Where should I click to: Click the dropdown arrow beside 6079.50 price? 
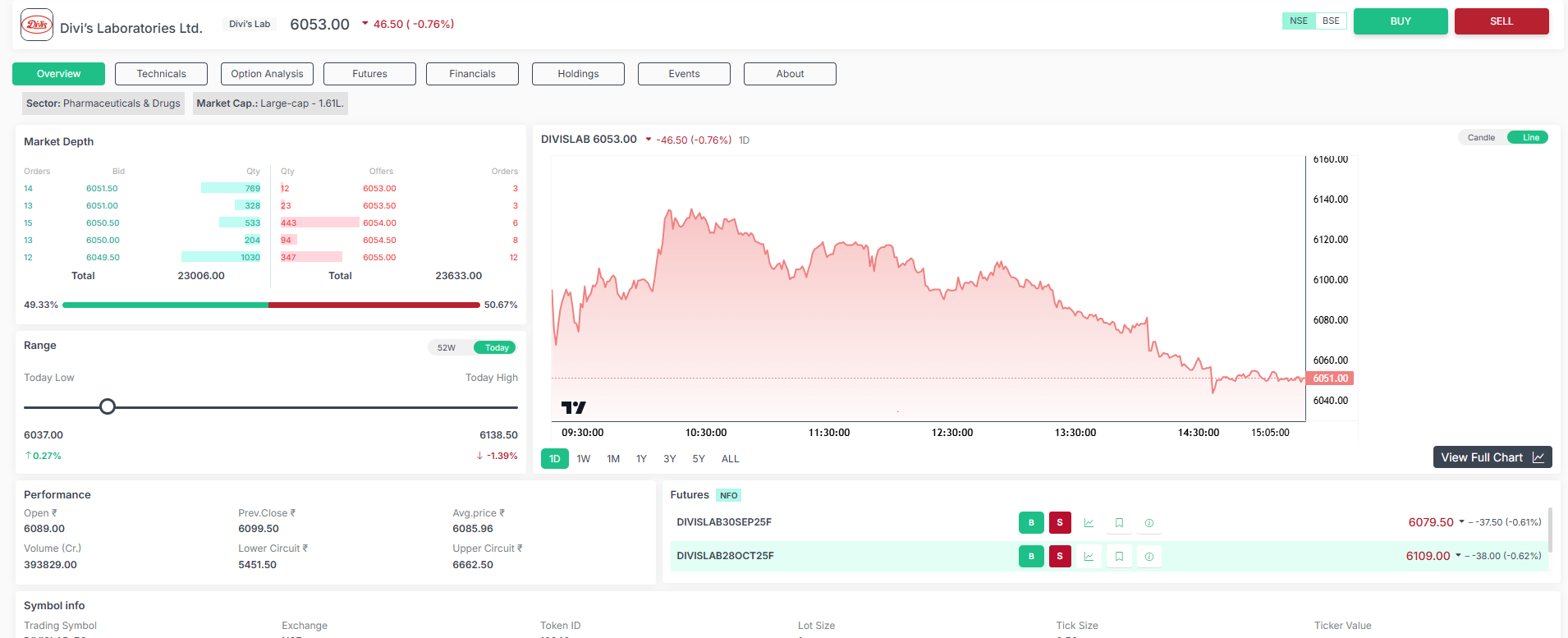point(1461,521)
